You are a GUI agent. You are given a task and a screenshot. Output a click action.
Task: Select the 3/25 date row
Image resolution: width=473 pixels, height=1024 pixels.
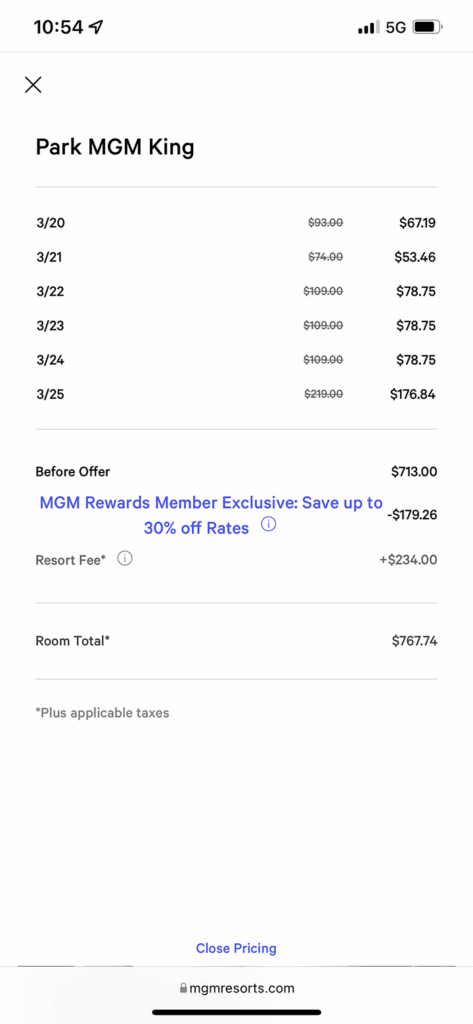pos(236,394)
